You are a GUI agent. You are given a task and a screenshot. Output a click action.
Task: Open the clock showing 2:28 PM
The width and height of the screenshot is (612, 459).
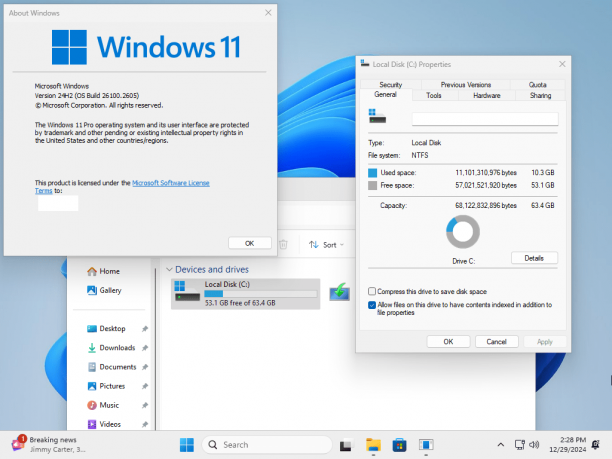click(568, 445)
